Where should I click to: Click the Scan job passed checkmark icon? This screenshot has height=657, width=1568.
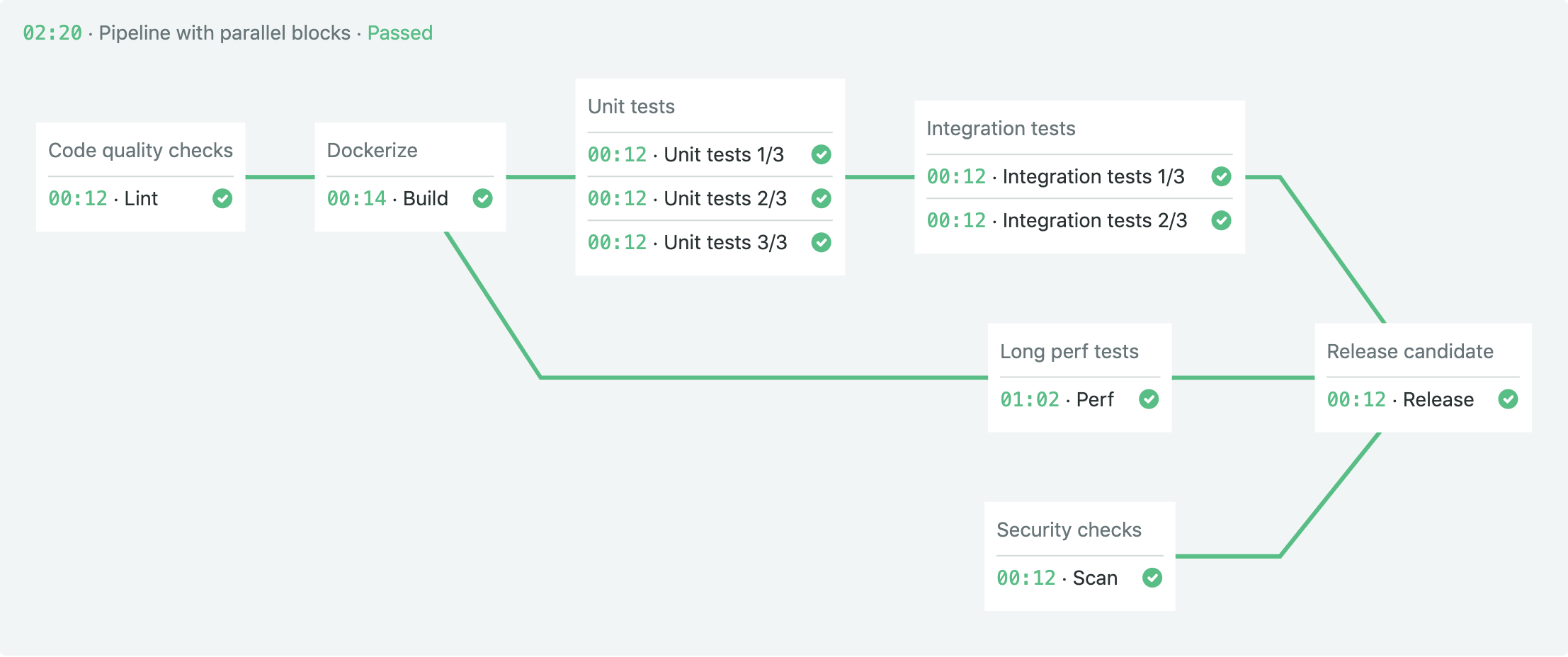(x=1152, y=578)
